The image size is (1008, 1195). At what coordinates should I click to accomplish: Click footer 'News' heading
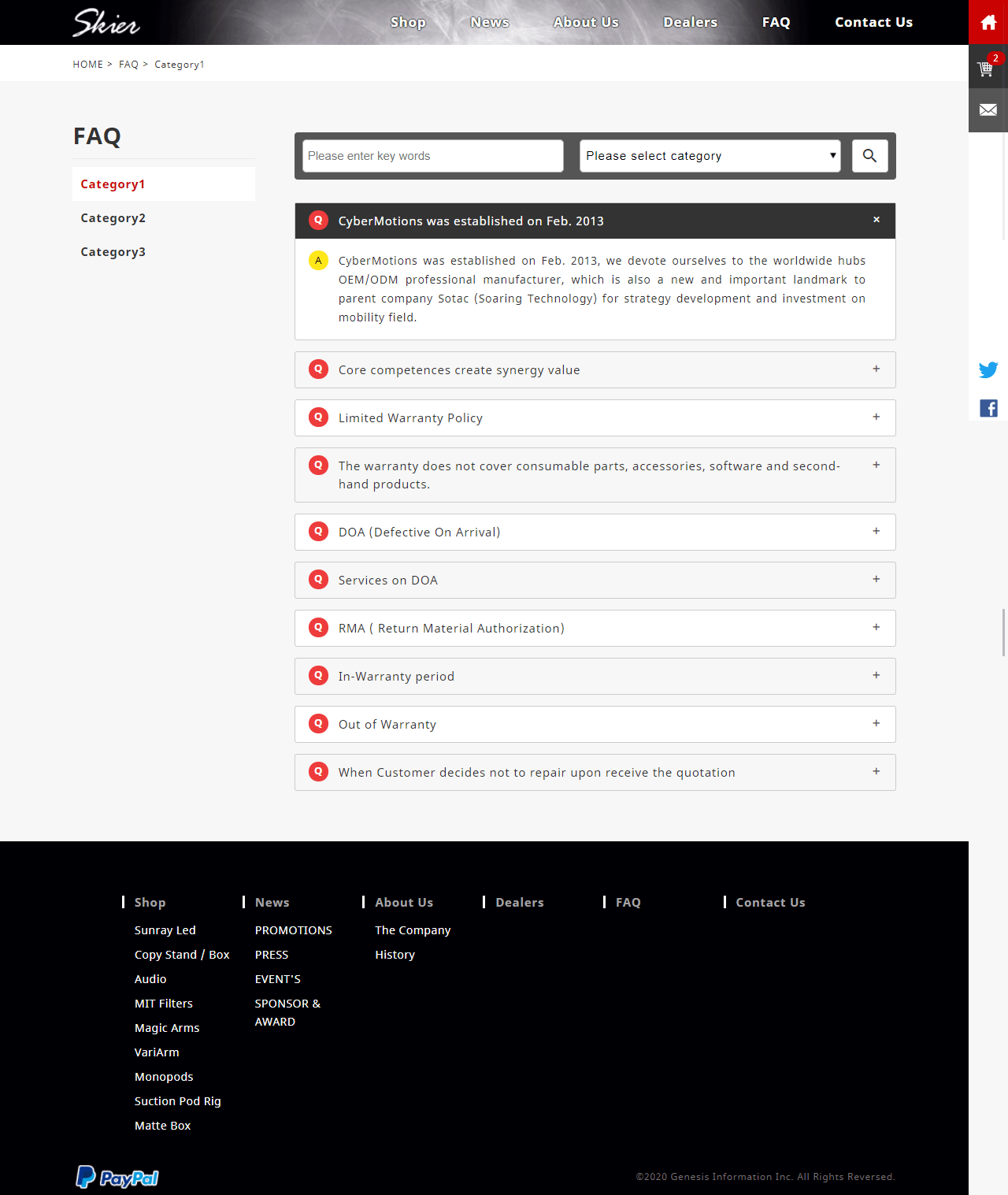pyautogui.click(x=272, y=902)
